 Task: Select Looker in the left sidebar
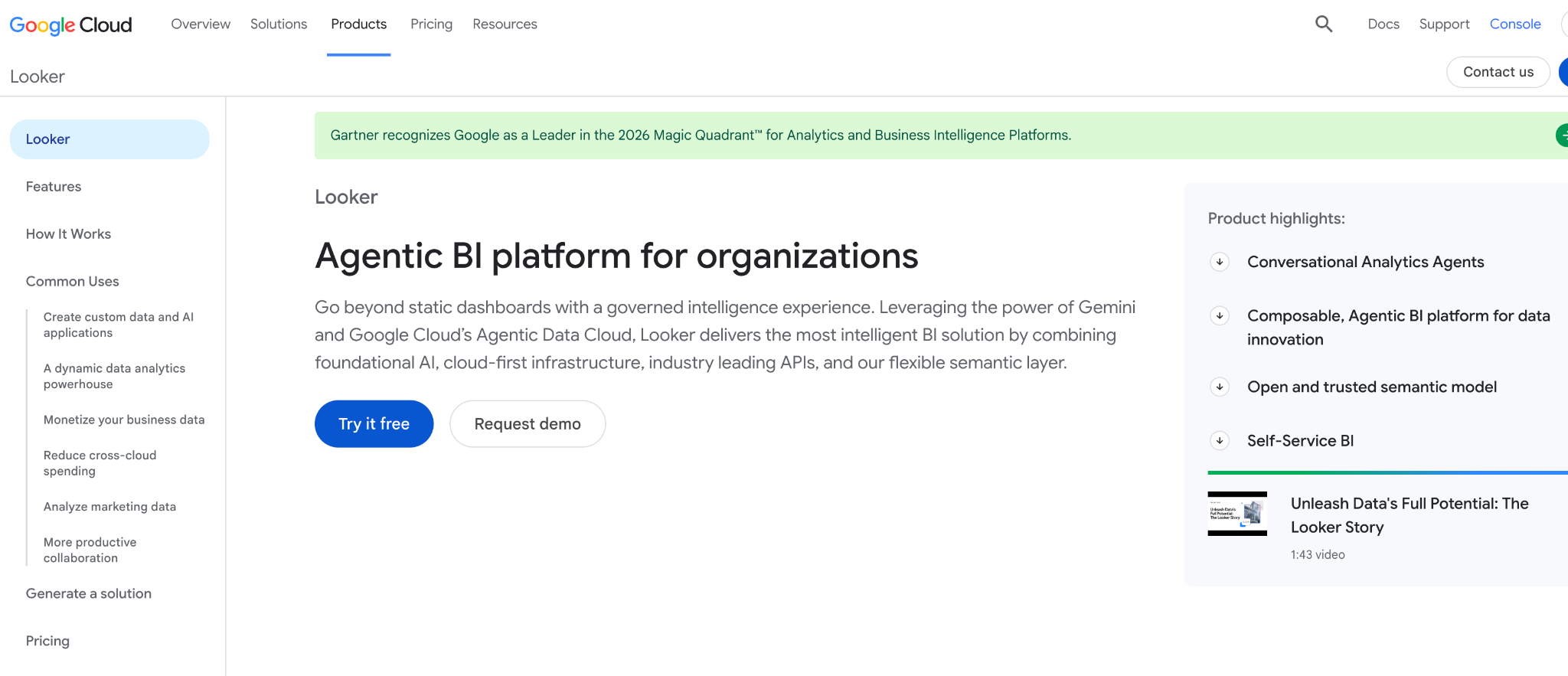(109, 139)
